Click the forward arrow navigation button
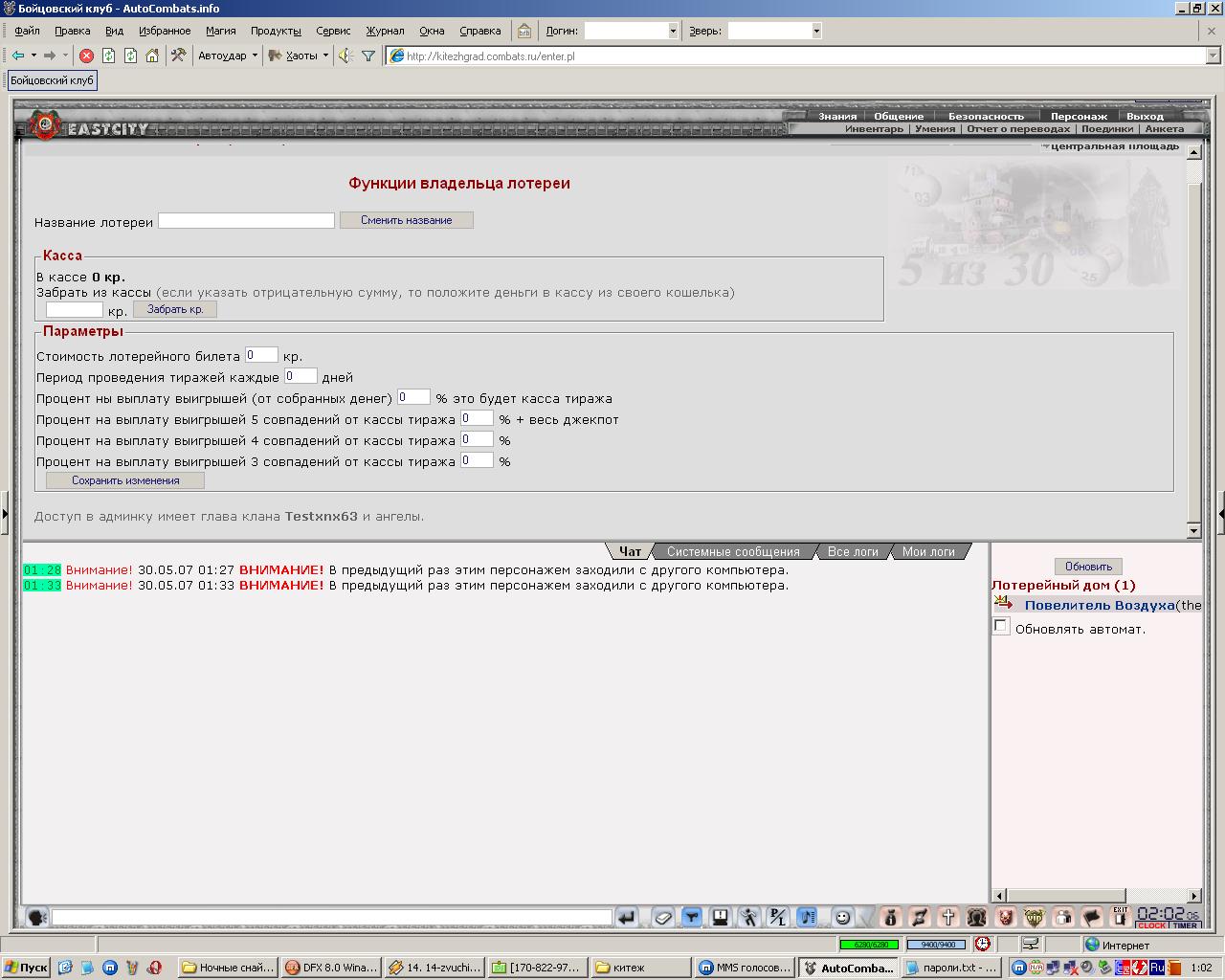 [50, 56]
